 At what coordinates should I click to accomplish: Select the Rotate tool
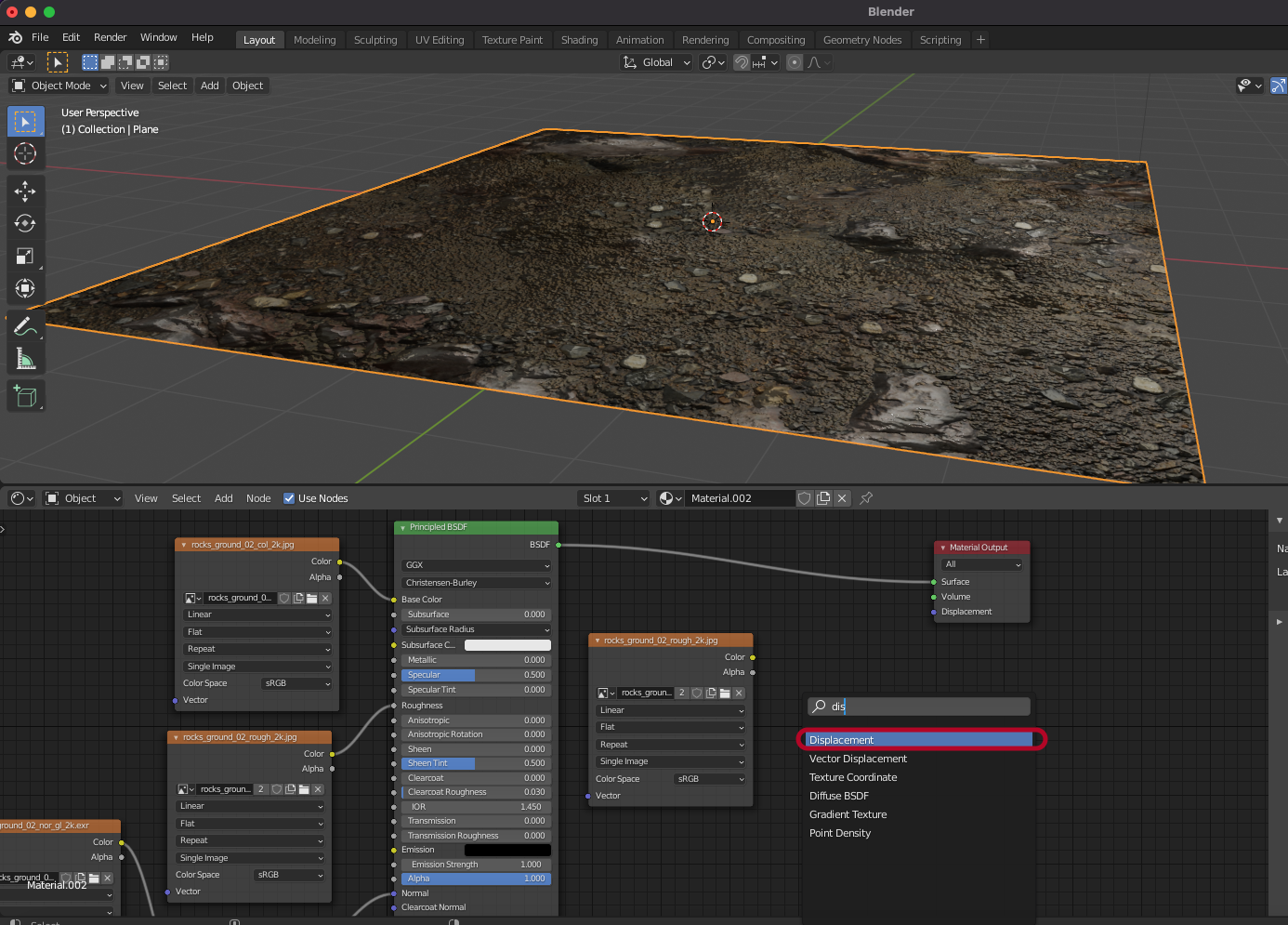tap(25, 223)
